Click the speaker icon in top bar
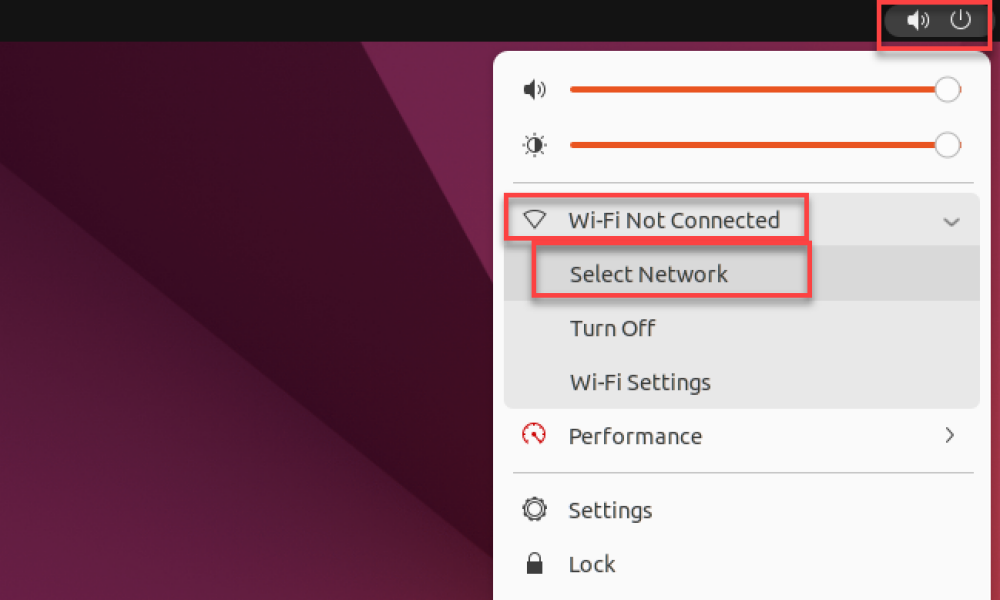 click(x=918, y=20)
